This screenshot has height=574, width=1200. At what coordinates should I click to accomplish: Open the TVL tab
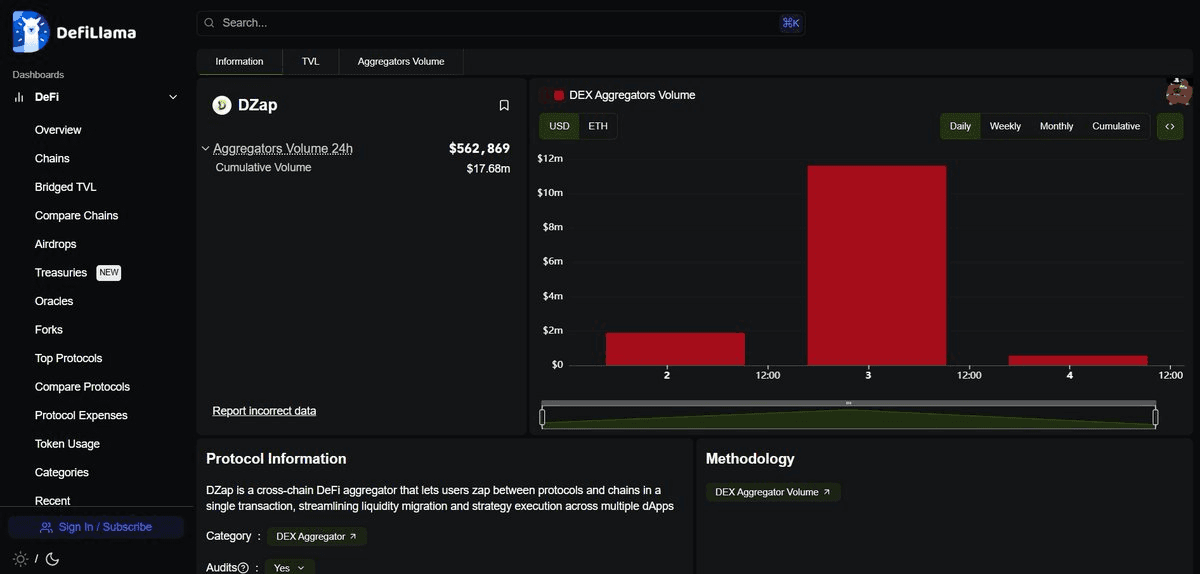tap(311, 61)
